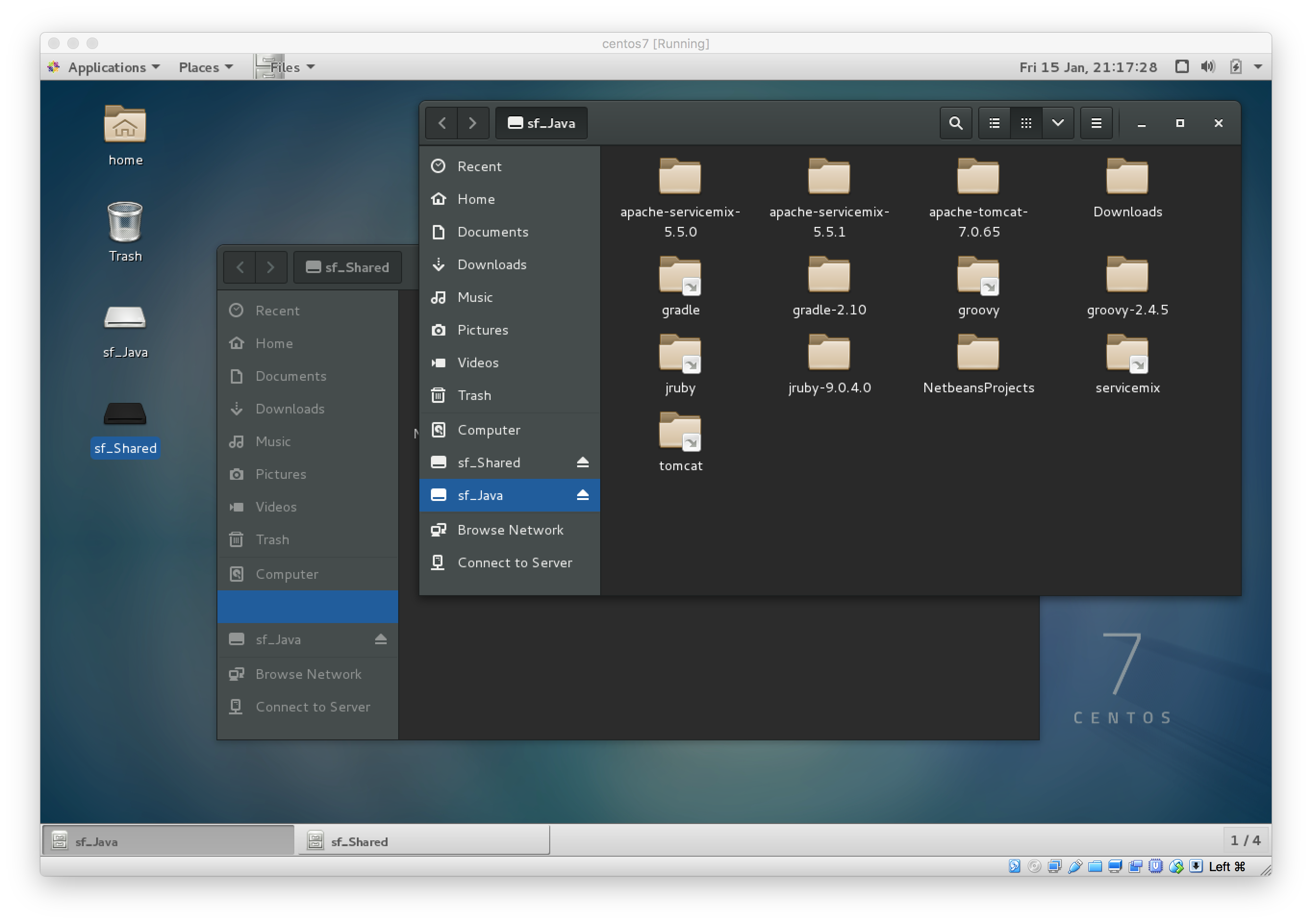1312x924 pixels.
Task: Click the search icon in sf_Java window
Action: point(956,123)
